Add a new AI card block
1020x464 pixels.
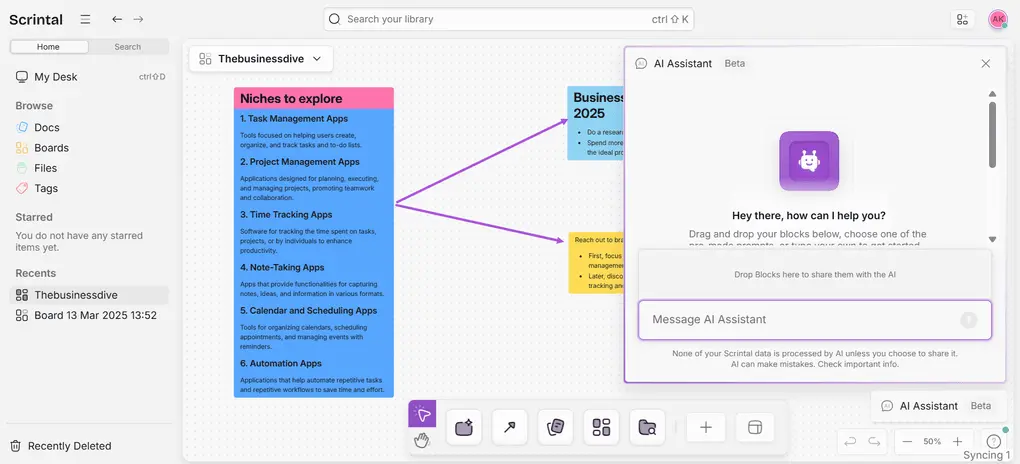[x=464, y=428]
